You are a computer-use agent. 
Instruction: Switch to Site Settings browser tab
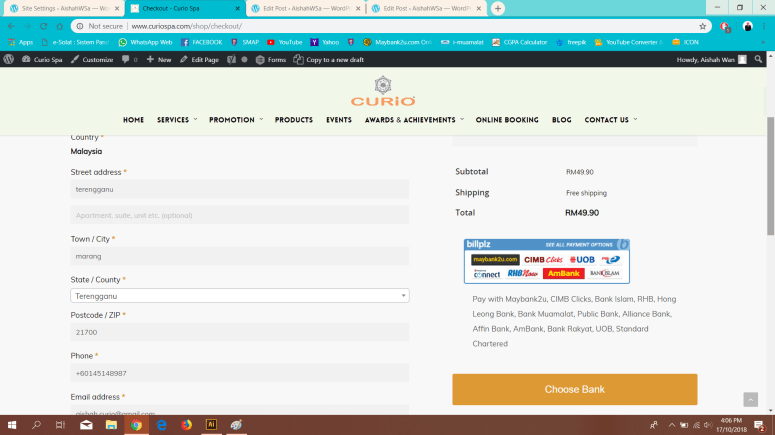(x=64, y=8)
